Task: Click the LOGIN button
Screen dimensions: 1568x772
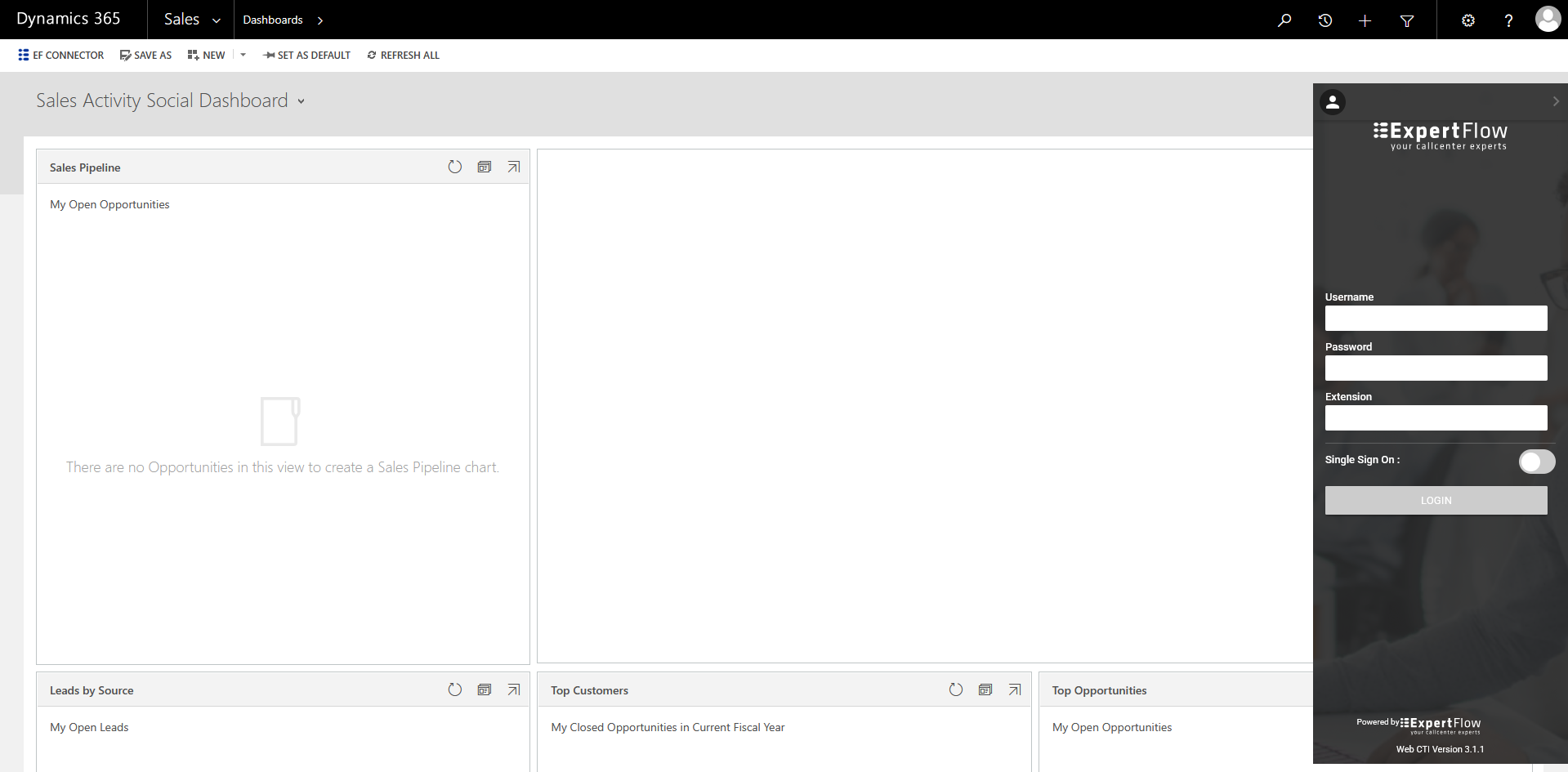Action: tap(1436, 500)
